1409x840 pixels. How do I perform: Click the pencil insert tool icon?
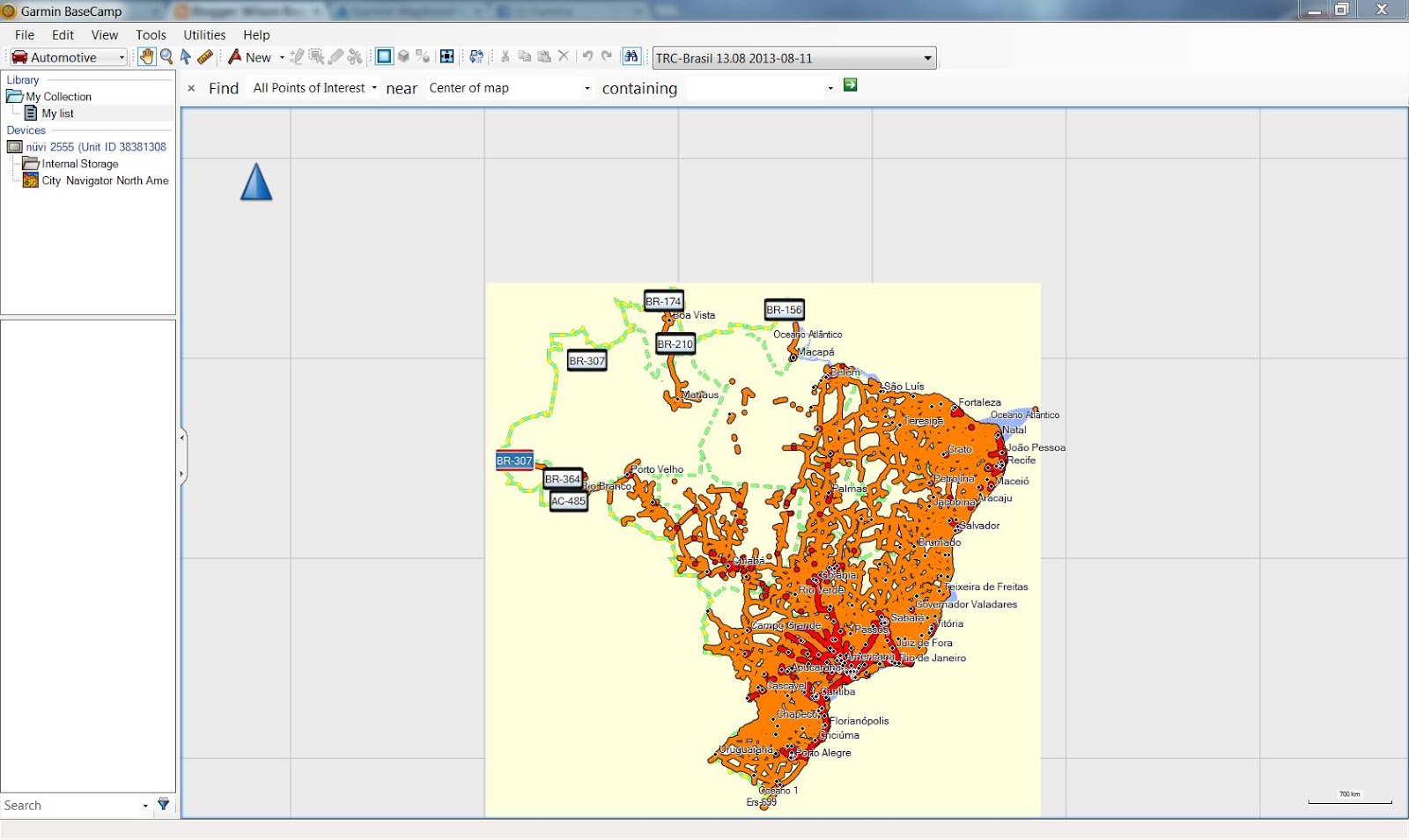click(x=297, y=57)
